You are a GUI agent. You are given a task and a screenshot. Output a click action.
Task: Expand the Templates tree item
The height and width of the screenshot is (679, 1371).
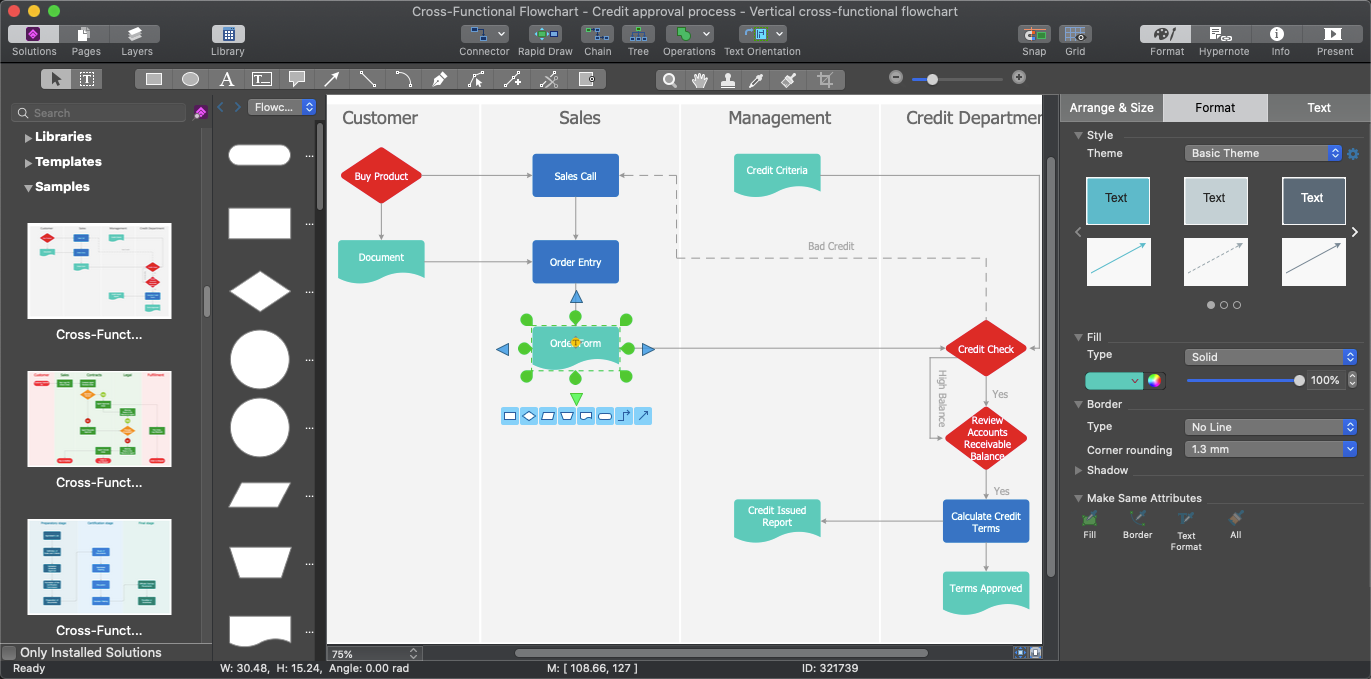(28, 162)
